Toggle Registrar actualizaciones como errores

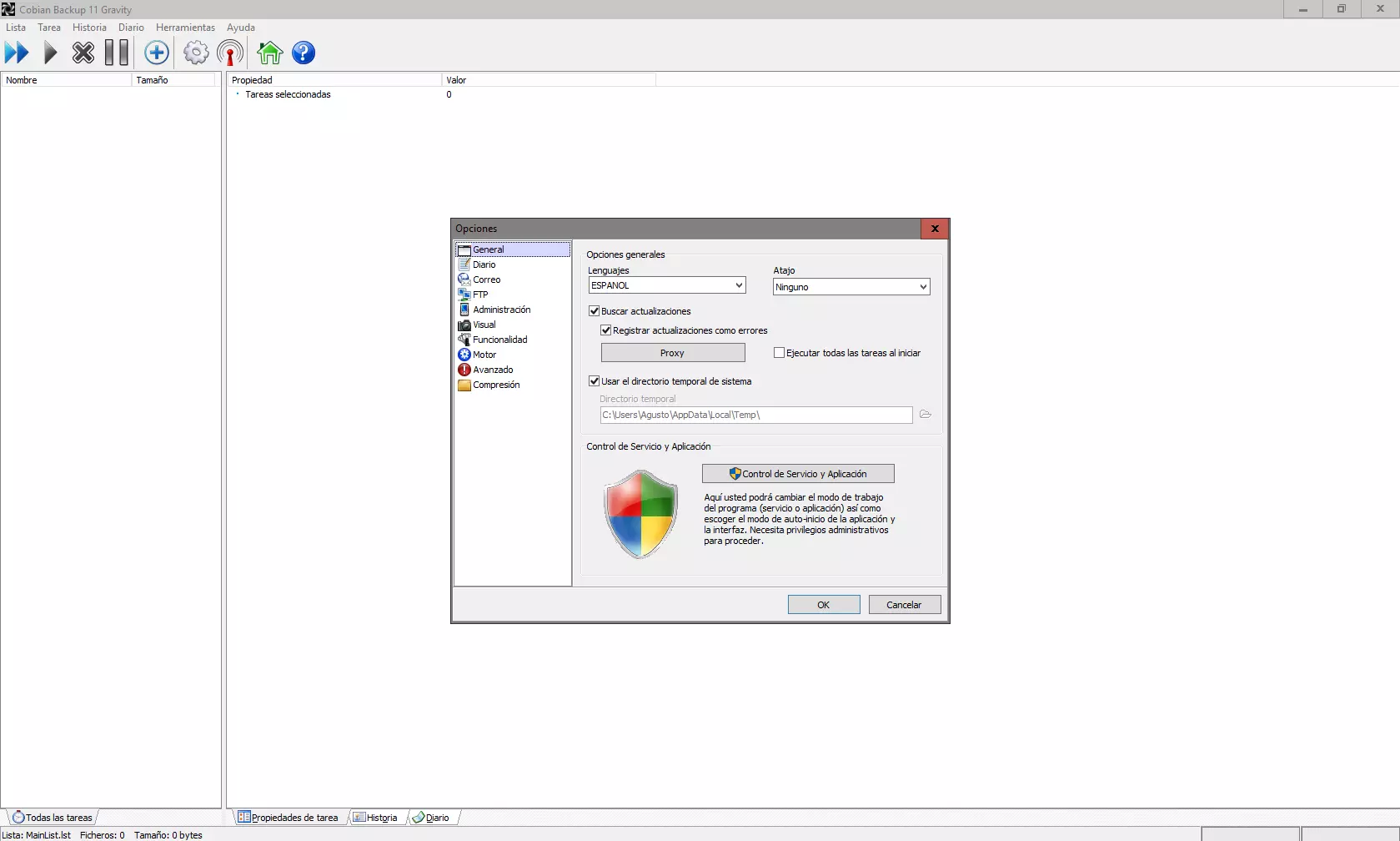[x=606, y=330]
